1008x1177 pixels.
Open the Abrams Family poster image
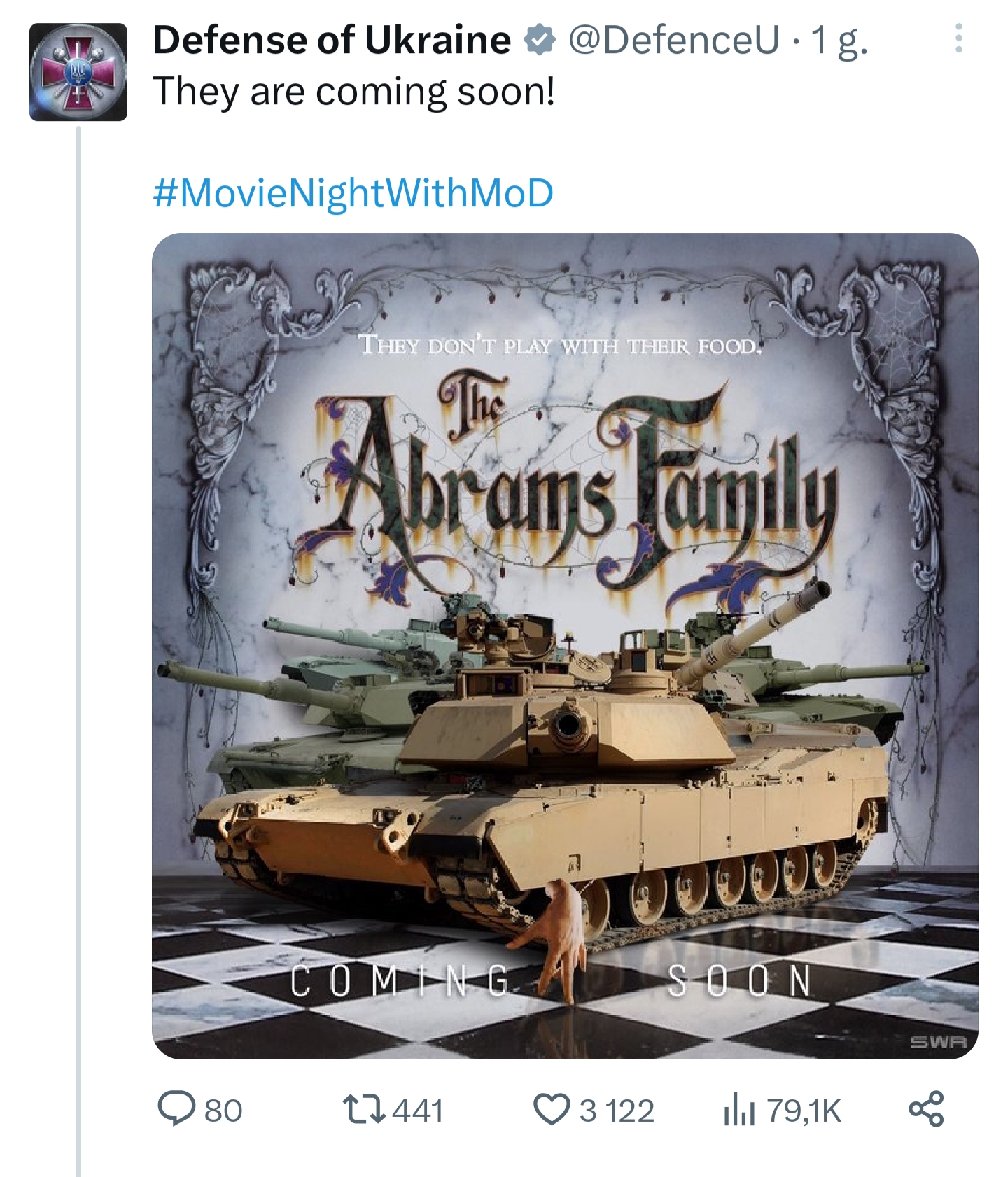[565, 646]
